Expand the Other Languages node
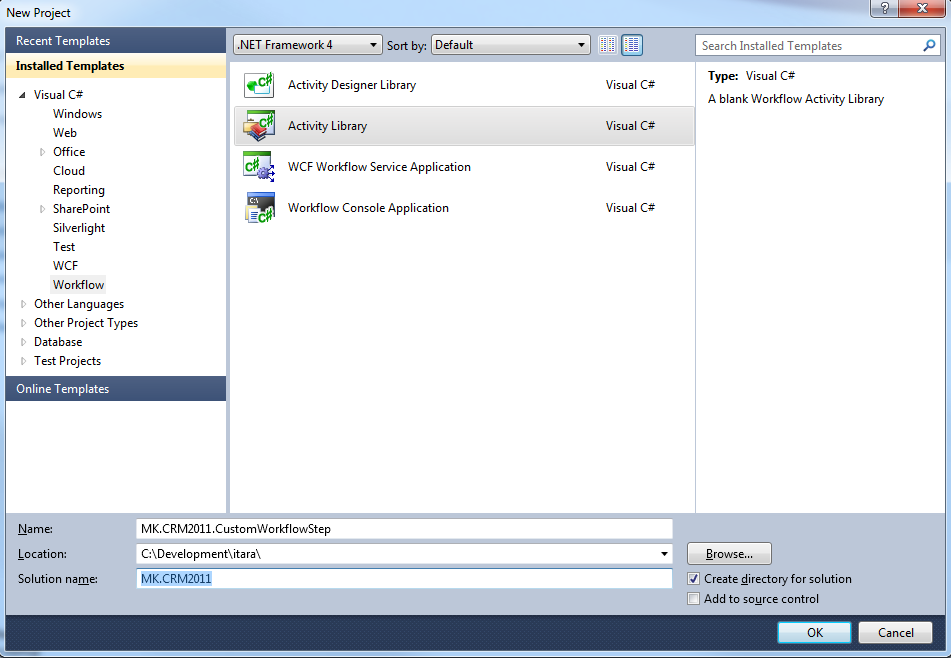This screenshot has width=951, height=658. (x=23, y=304)
